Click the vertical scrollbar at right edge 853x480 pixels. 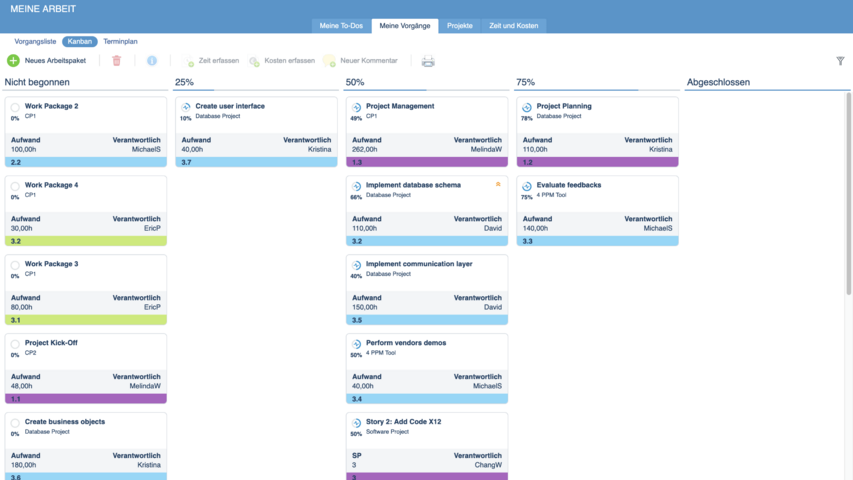coord(849,250)
